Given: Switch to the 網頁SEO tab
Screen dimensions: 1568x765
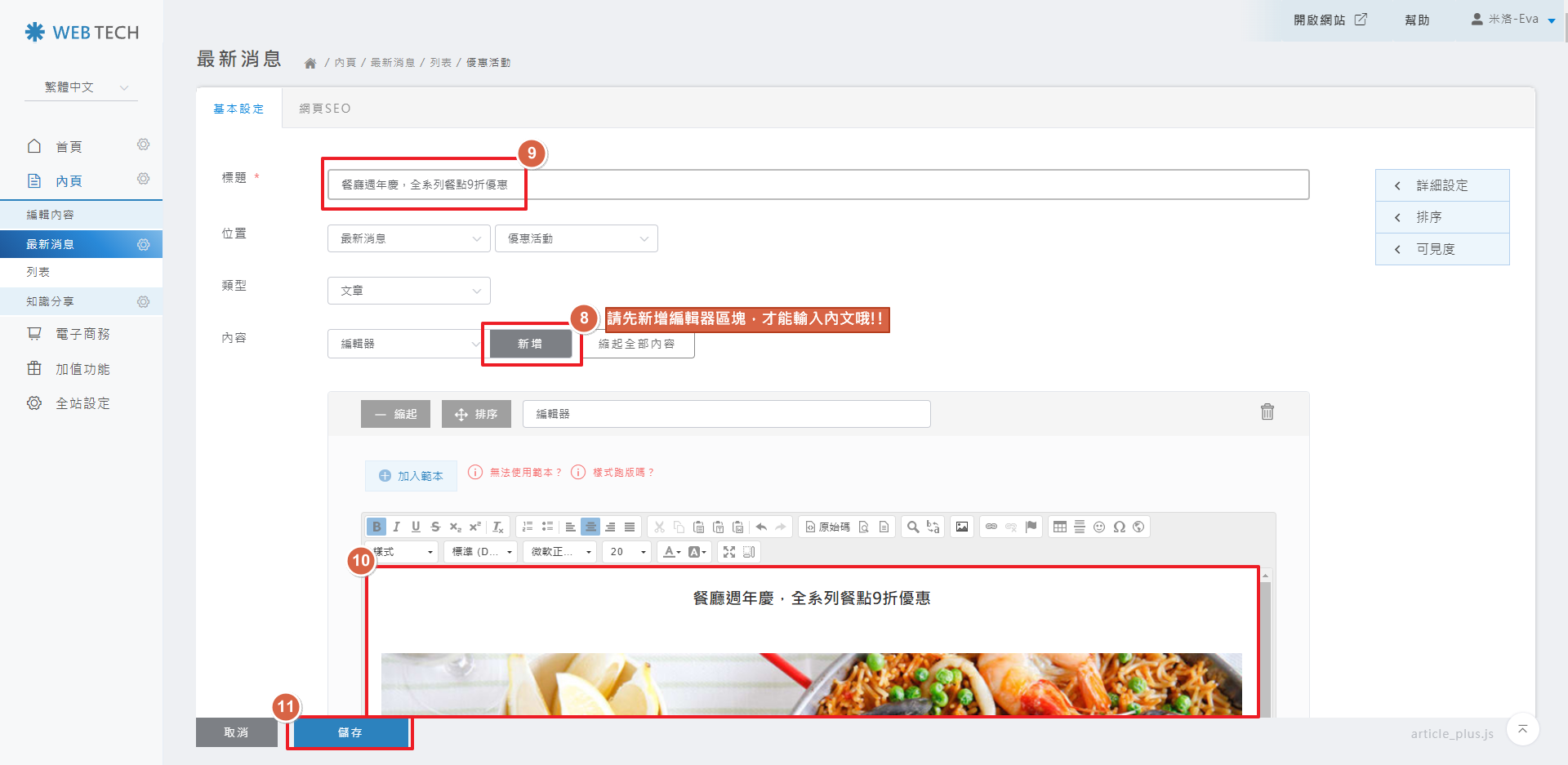Looking at the screenshot, I should tap(324, 109).
